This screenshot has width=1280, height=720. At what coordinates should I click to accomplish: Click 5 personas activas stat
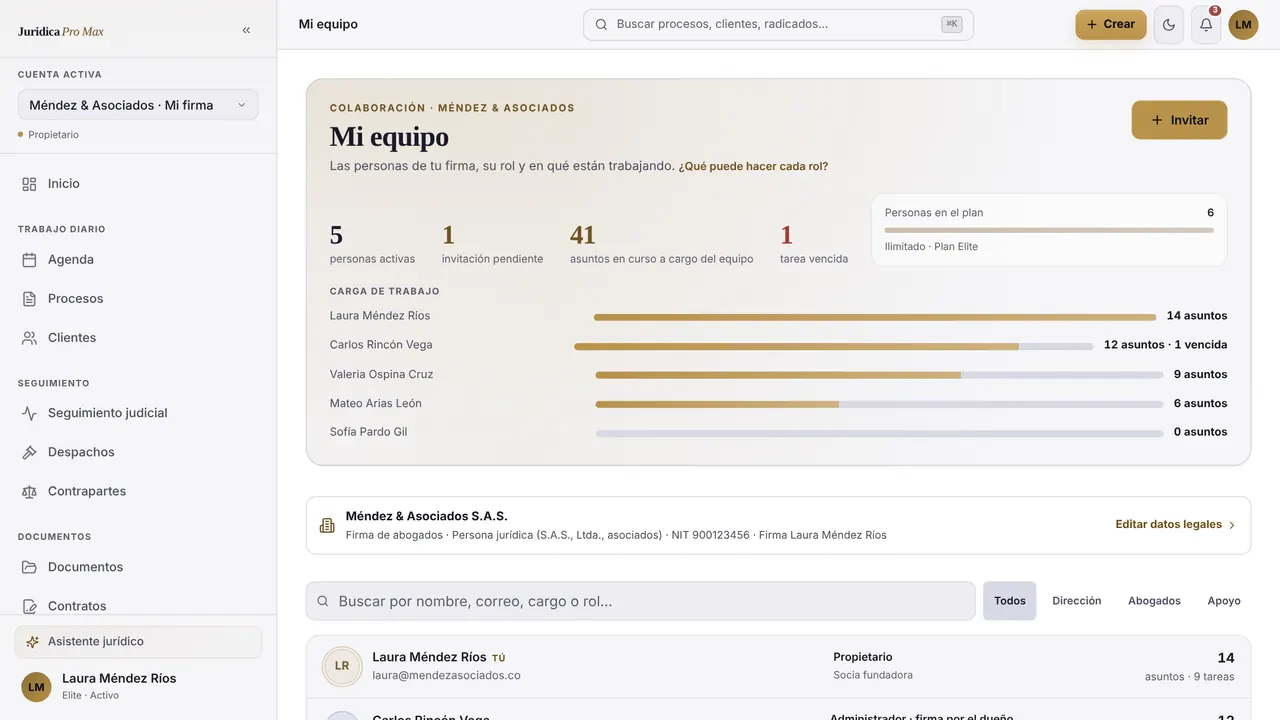coord(372,244)
